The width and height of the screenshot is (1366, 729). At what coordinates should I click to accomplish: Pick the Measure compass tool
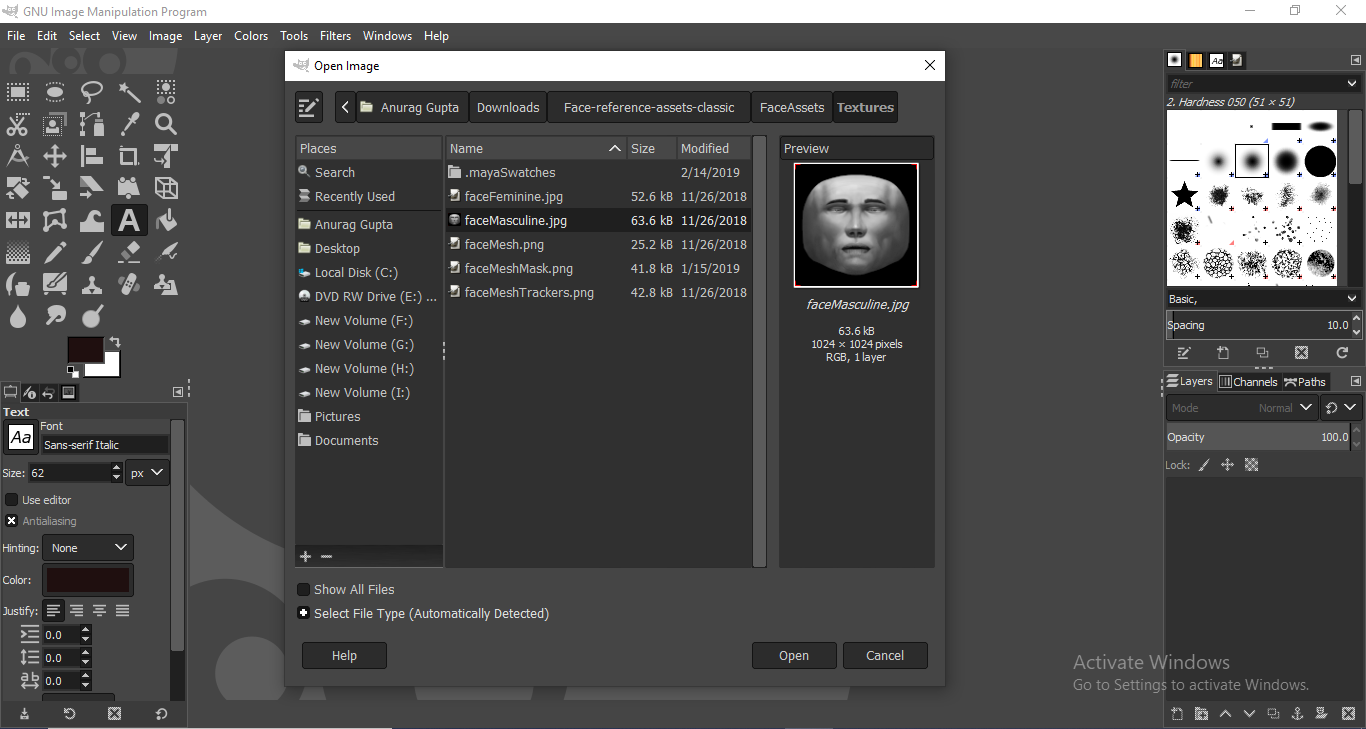18,156
